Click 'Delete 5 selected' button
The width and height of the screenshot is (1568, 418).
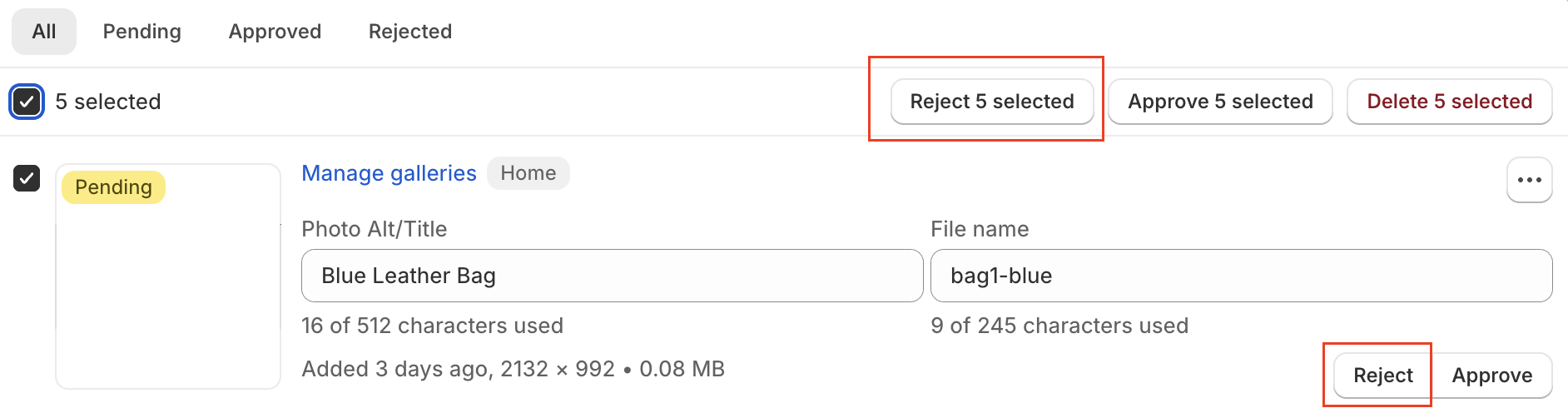click(1449, 102)
